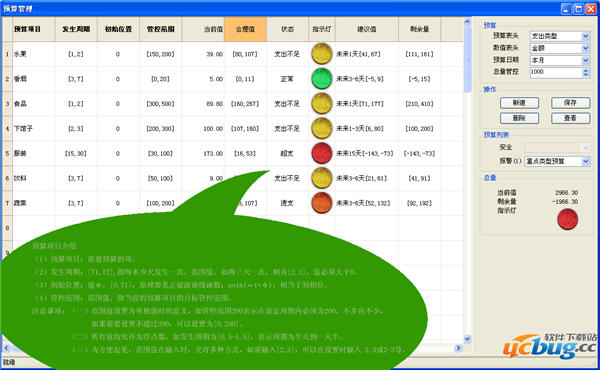Click the 当前值 column header

(x=203, y=29)
